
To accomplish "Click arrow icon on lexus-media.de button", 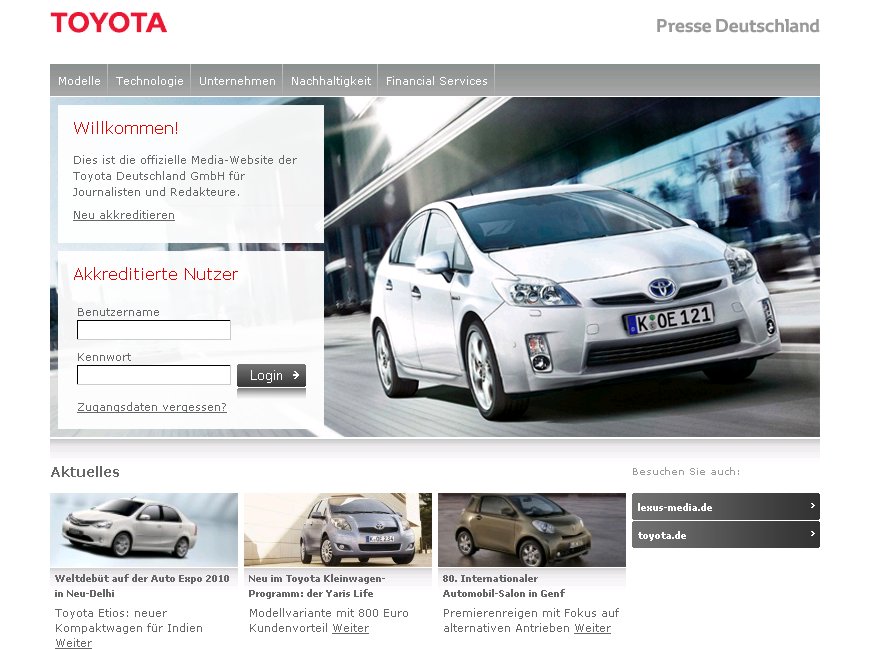I will click(812, 505).
